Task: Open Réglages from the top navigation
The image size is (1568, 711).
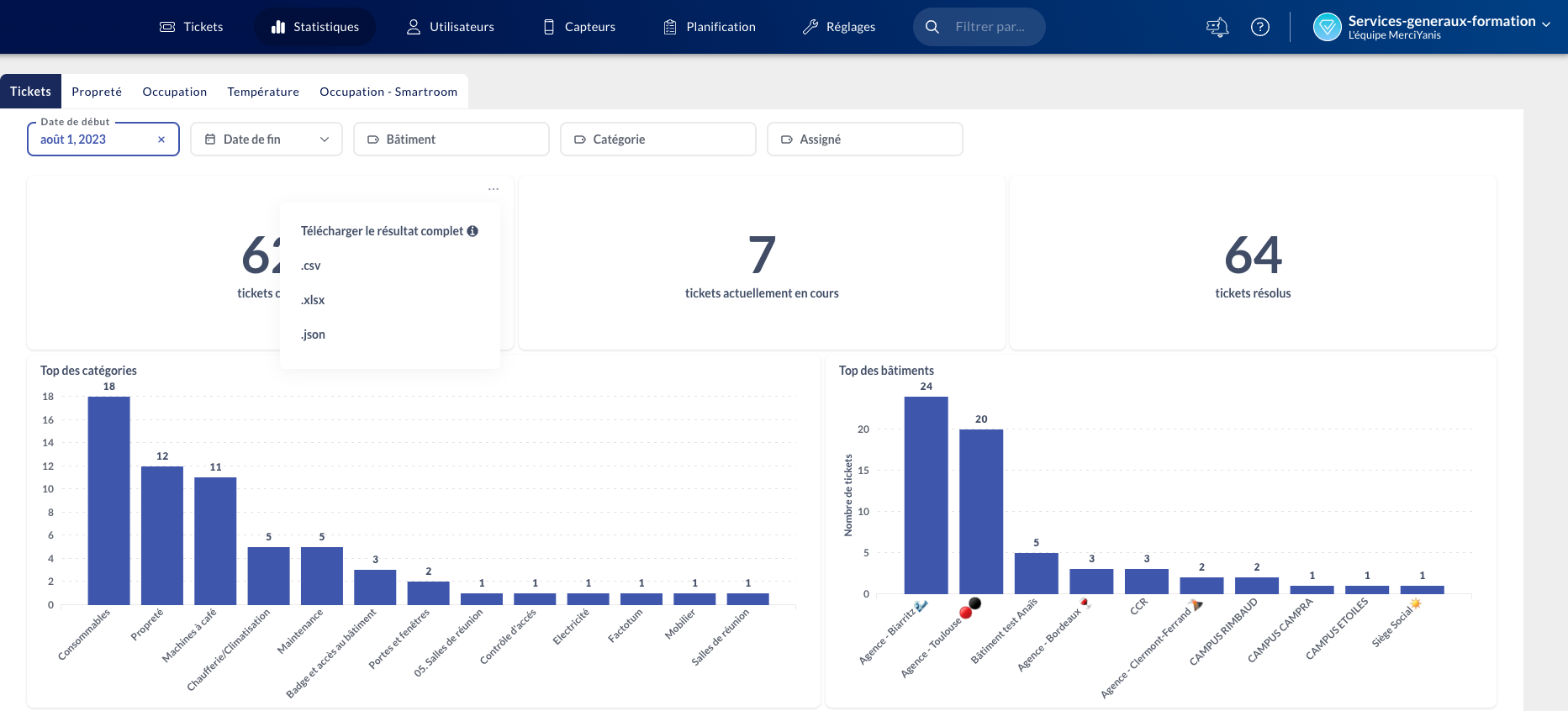Action: pyautogui.click(x=839, y=27)
